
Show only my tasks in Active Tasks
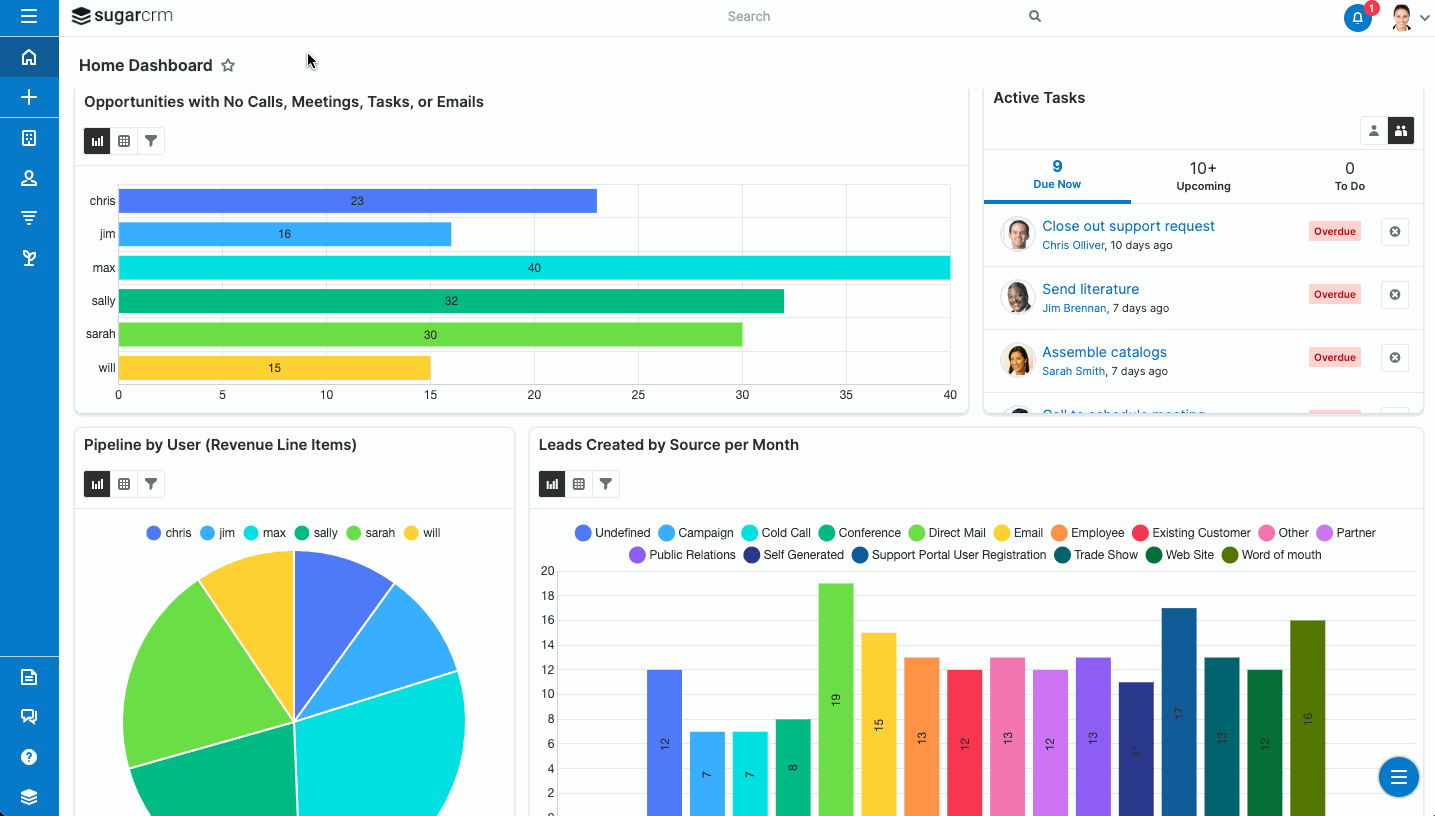pos(1374,131)
